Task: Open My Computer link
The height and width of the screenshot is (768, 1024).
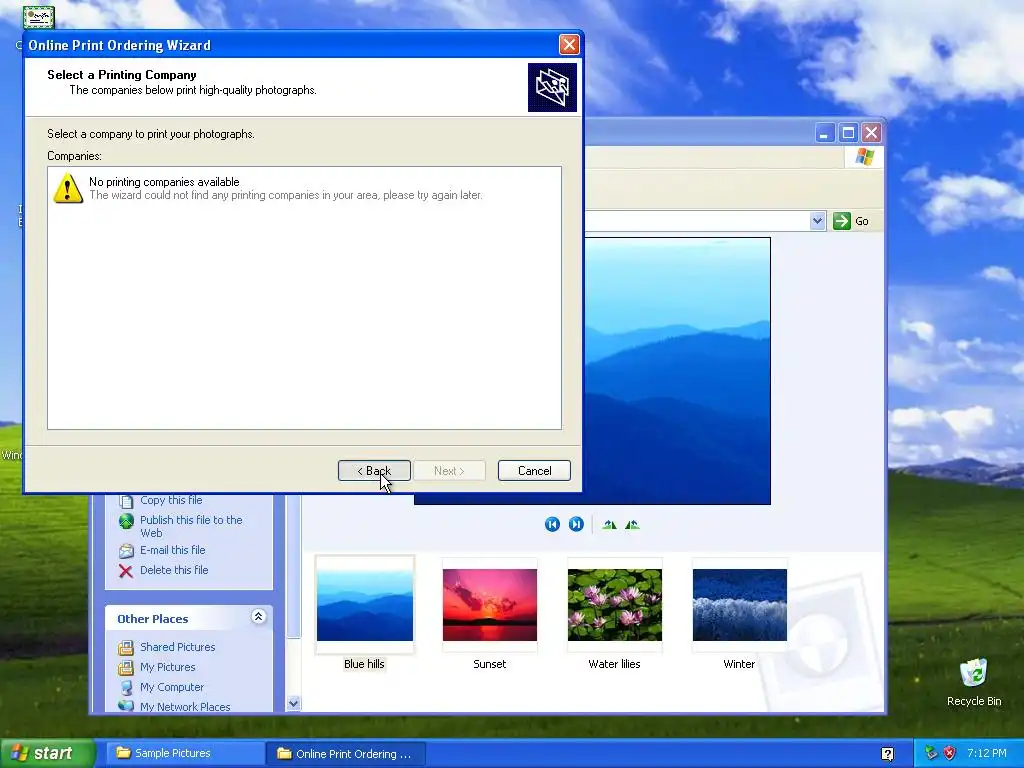Action: tap(172, 688)
